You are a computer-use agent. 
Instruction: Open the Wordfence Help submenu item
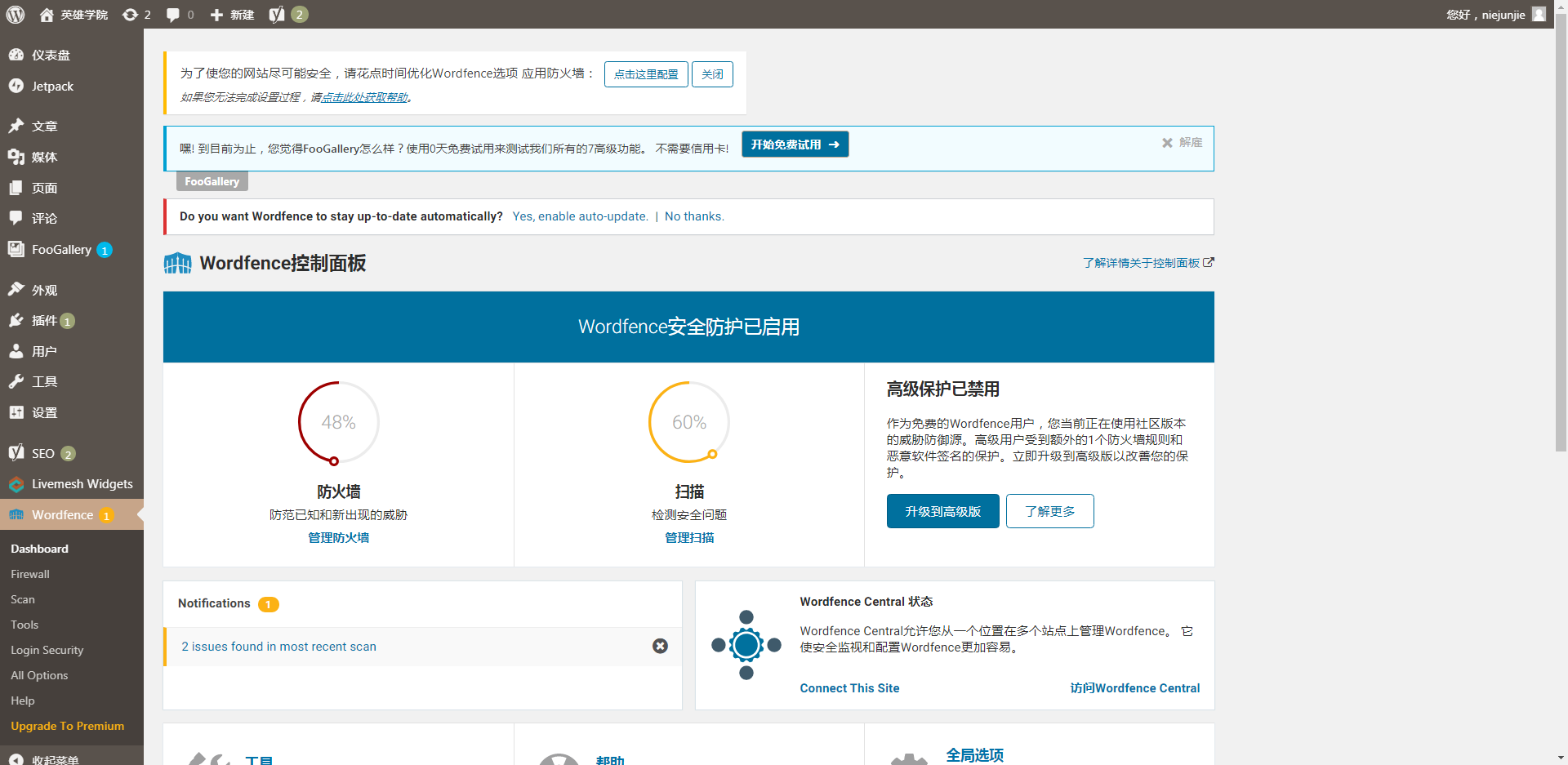coord(23,701)
